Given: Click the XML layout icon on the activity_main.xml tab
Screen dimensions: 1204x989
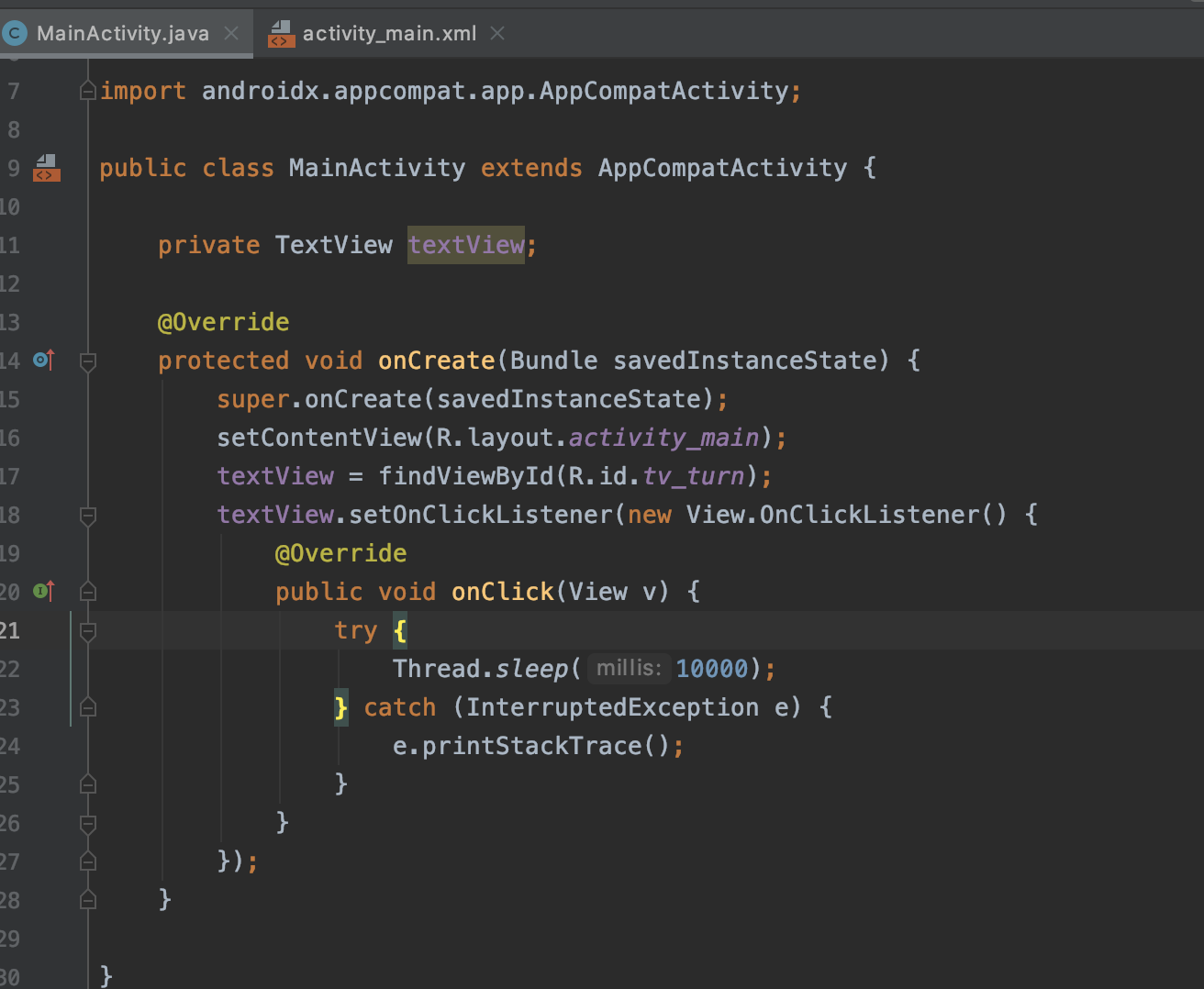Looking at the screenshot, I should click(x=281, y=34).
